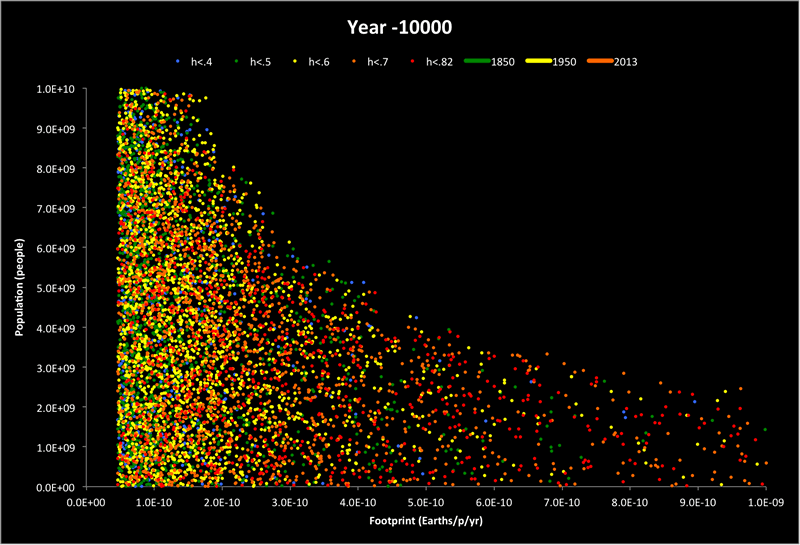This screenshot has height=545, width=800.
Task: Select the yellow 1950 legend line swatch
Action: coord(537,61)
